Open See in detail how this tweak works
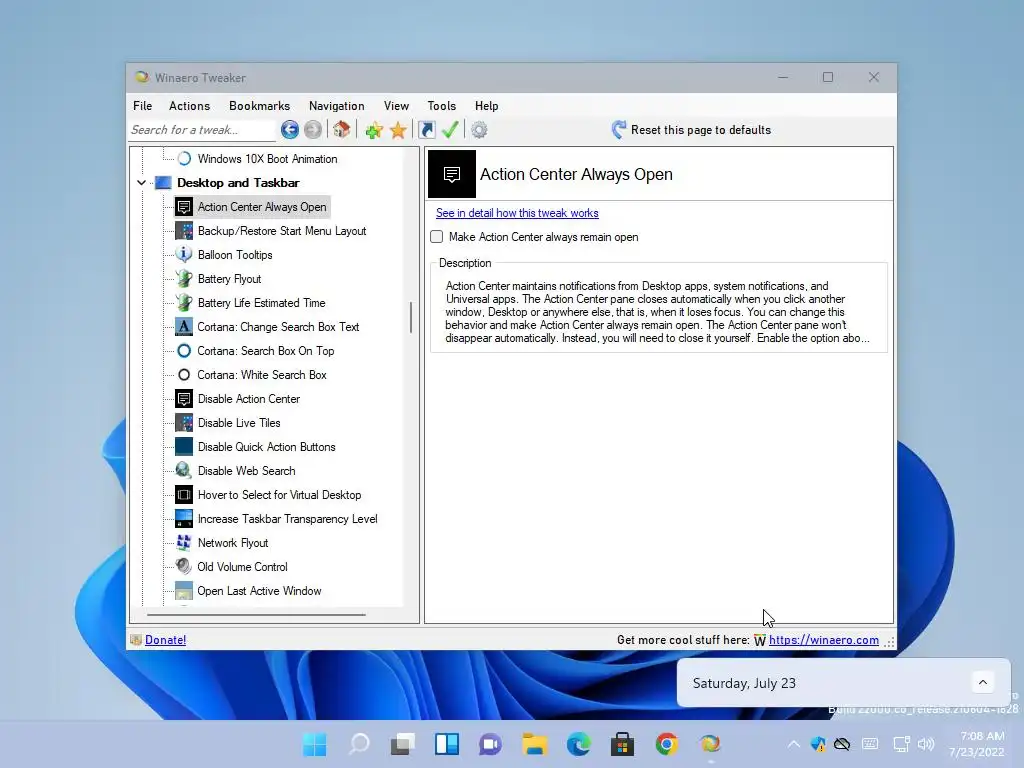This screenshot has height=768, width=1024. point(517,213)
